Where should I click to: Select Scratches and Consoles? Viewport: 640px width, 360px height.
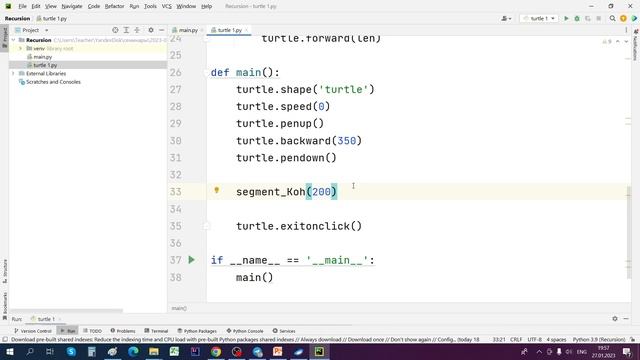(x=53, y=82)
